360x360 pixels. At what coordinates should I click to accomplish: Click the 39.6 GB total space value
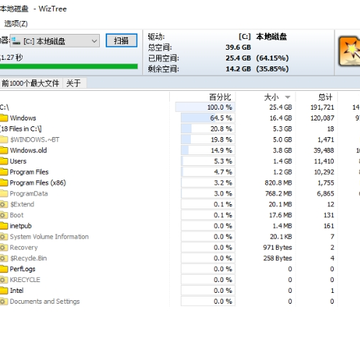238,47
